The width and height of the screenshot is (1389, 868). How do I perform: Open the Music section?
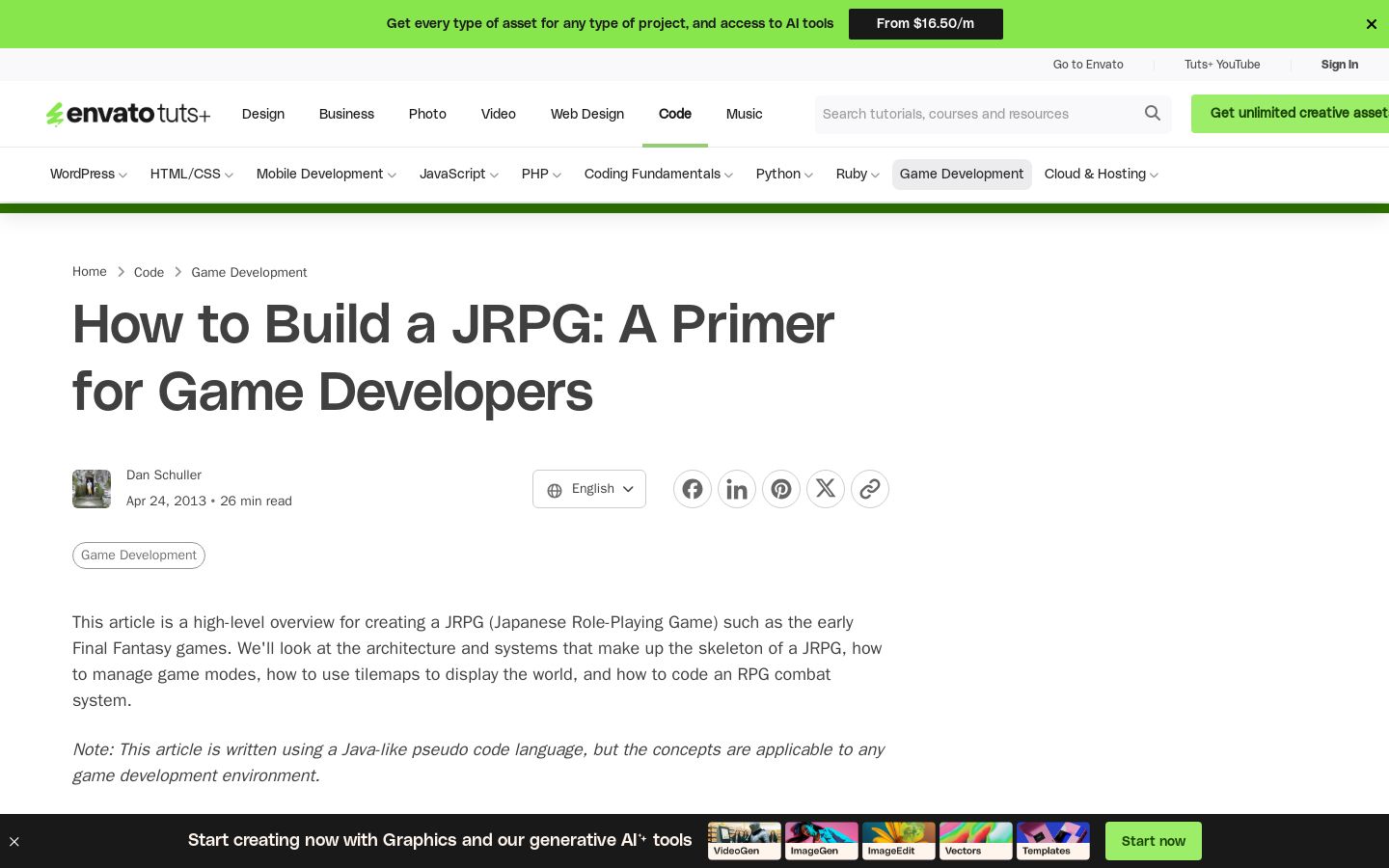tap(745, 114)
